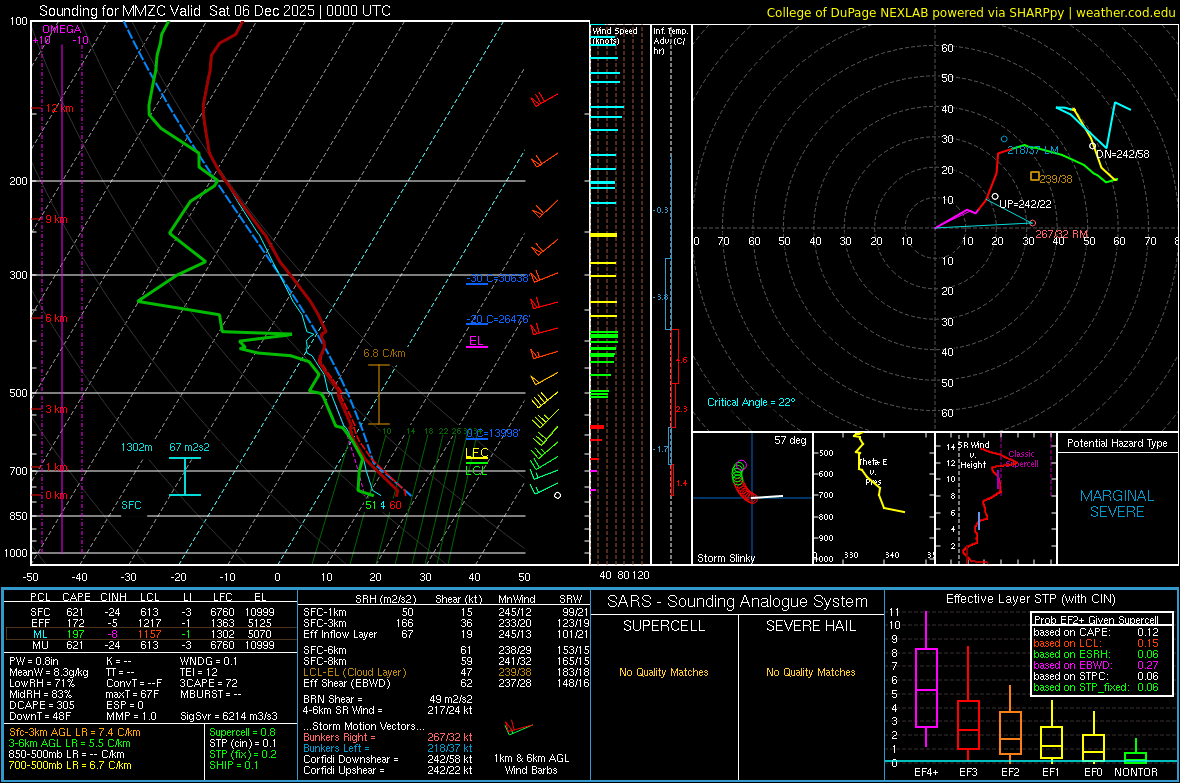Screen dimensions: 1180x783
Task: Click the MARGINAL SEVERE hazard type text
Action: tap(1117, 504)
